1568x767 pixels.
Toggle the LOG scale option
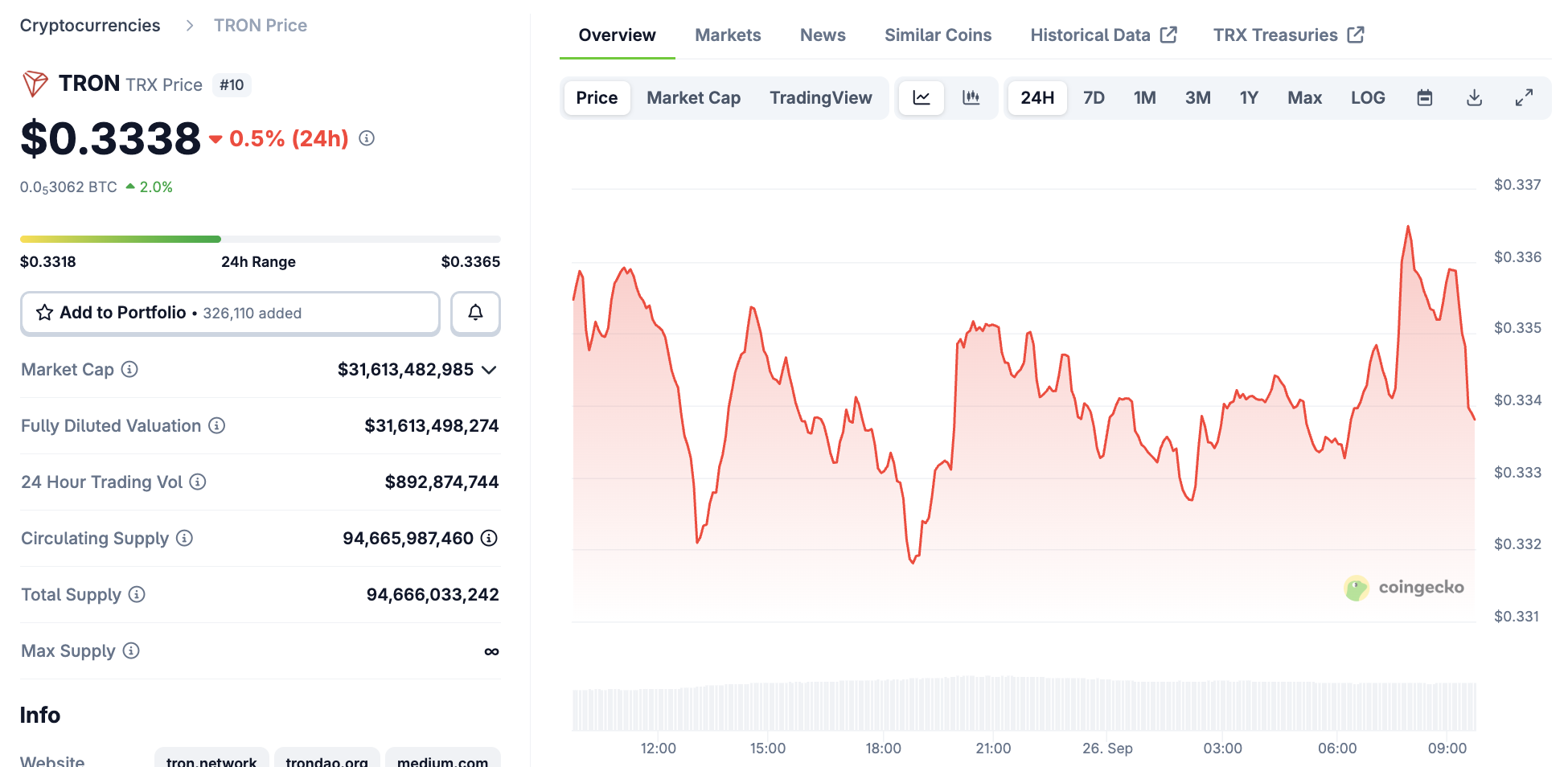point(1368,98)
